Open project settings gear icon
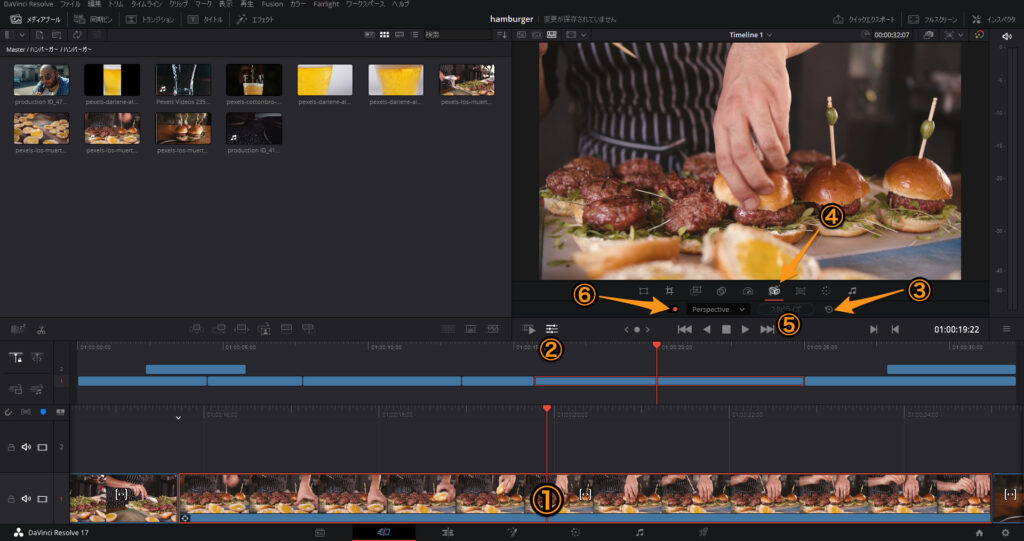Viewport: 1024px width, 541px height. (x=1005, y=532)
